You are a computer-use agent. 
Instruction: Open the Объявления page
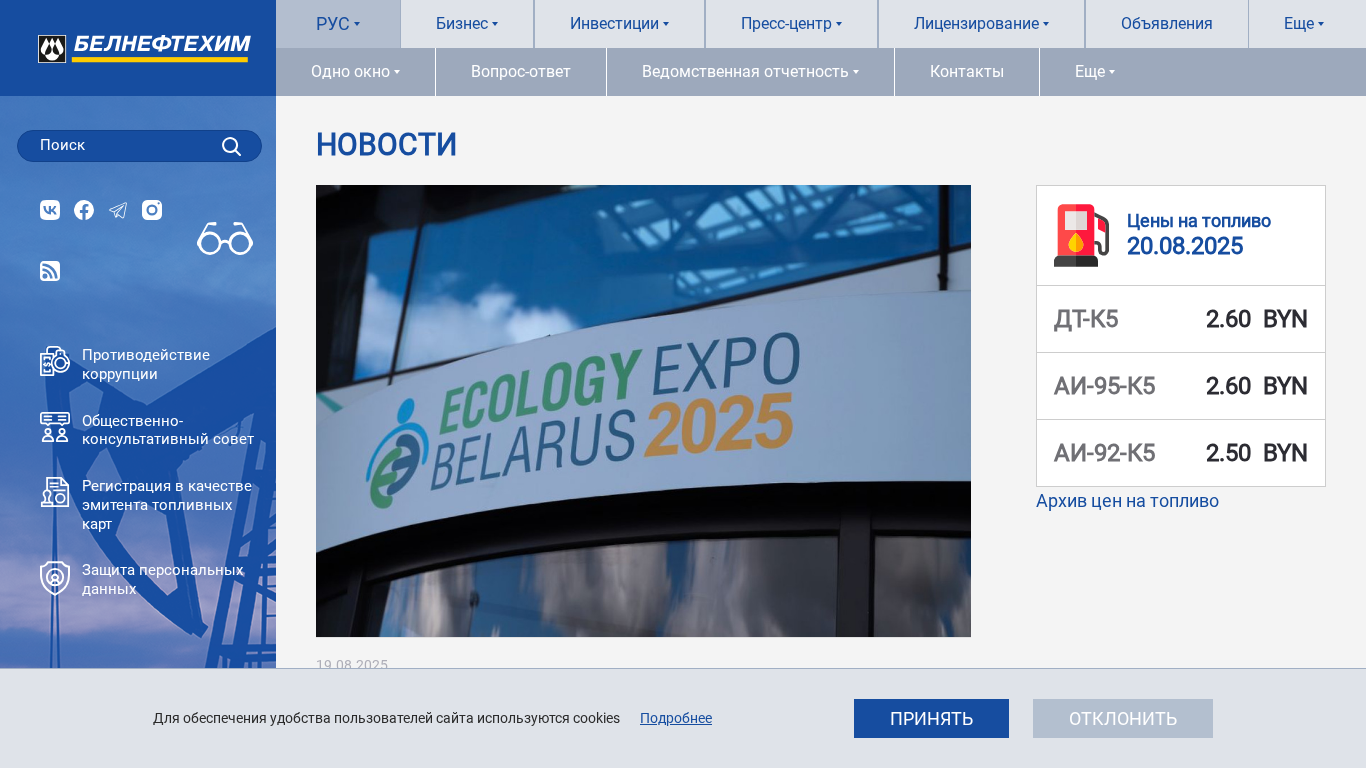coord(1167,24)
